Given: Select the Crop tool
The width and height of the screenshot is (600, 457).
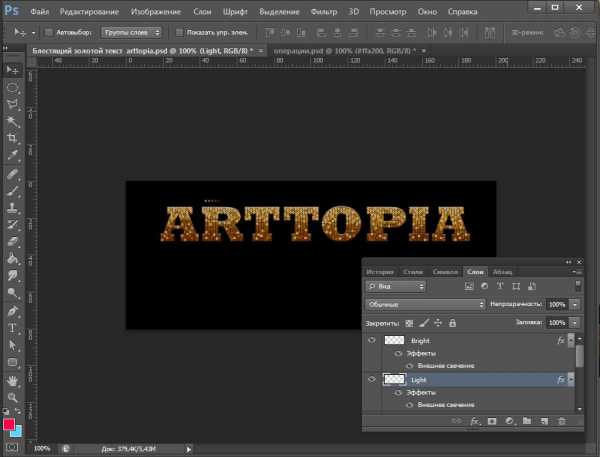Looking at the screenshot, I should pos(12,138).
